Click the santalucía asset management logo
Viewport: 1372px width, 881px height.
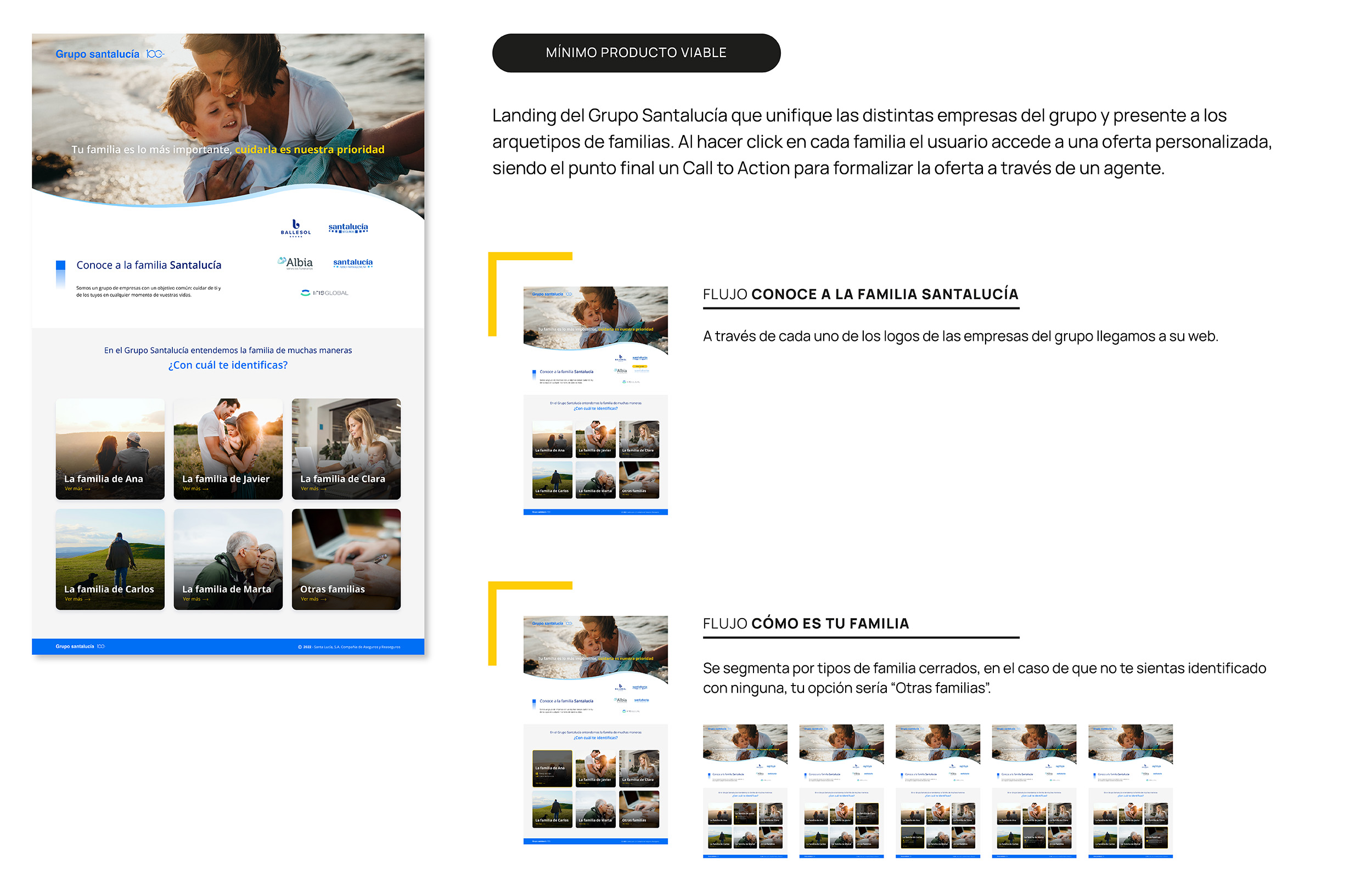(x=353, y=262)
